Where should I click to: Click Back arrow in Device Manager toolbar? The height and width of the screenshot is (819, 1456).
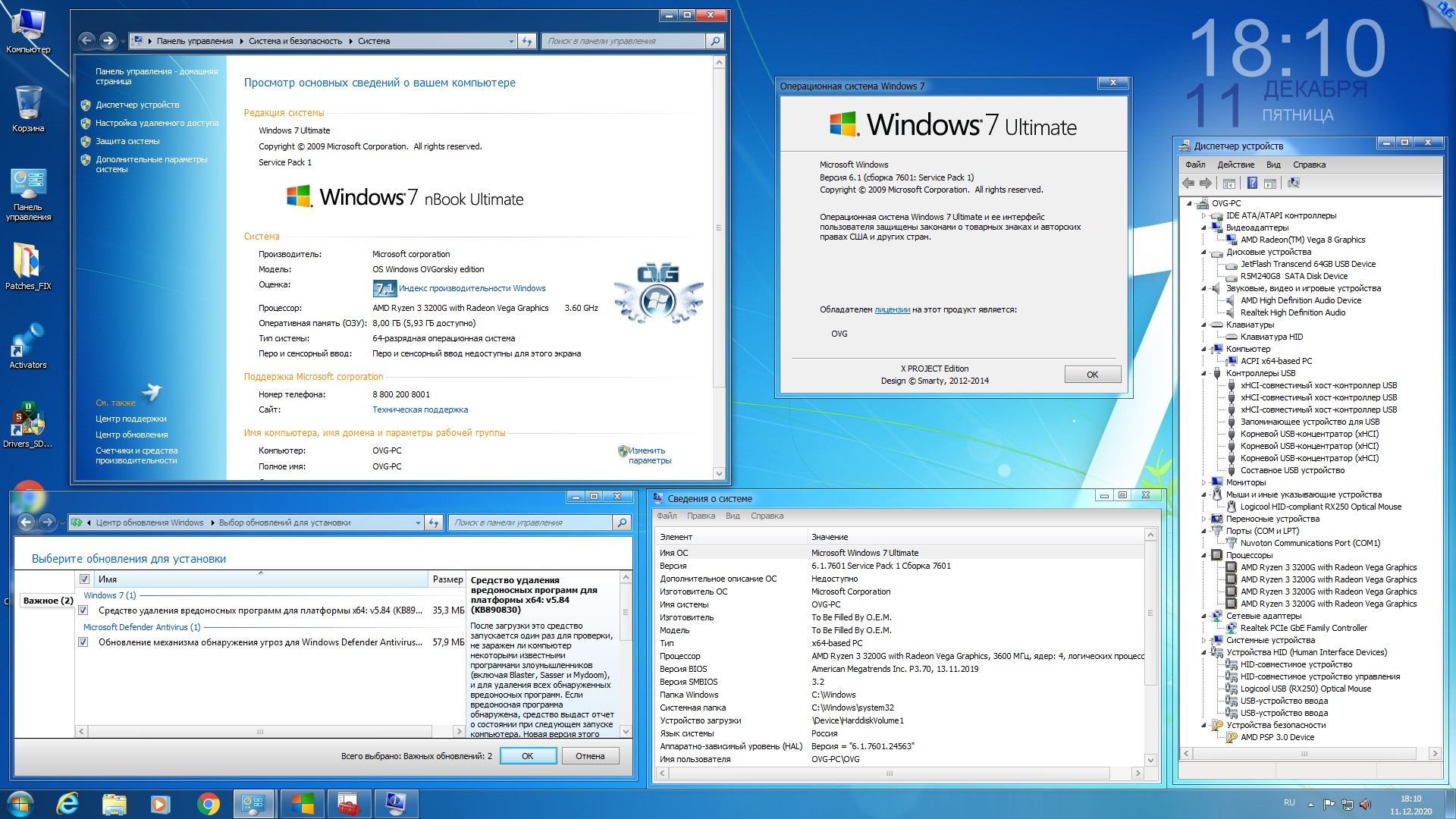pos(1188,183)
